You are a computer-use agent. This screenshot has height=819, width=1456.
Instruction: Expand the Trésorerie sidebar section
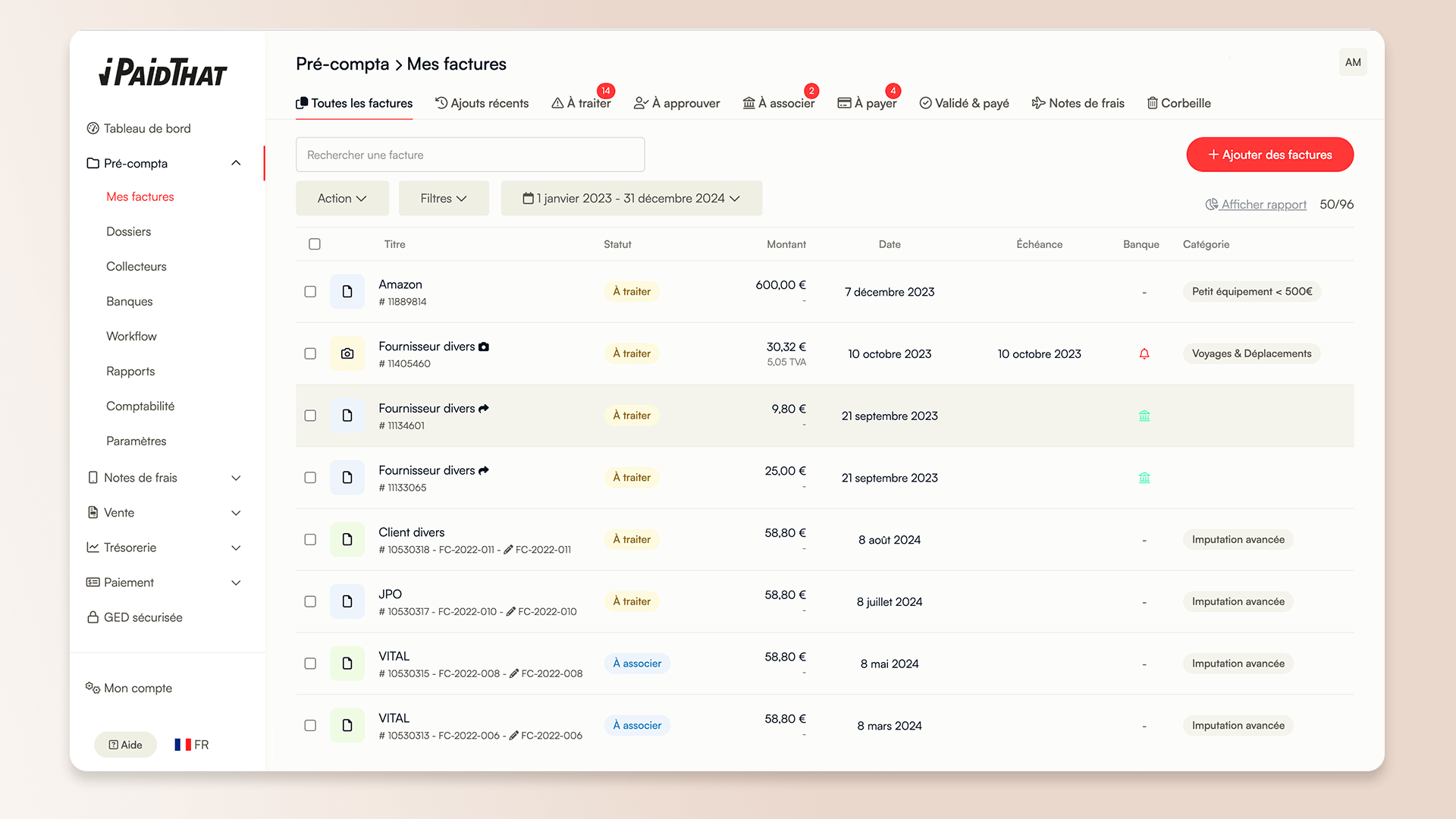click(236, 548)
